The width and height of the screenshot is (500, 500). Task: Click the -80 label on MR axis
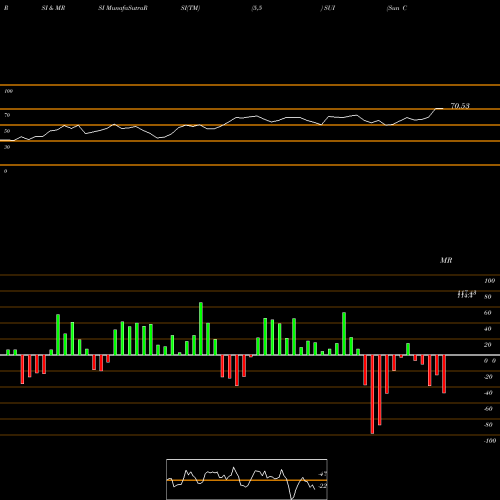click(488, 425)
